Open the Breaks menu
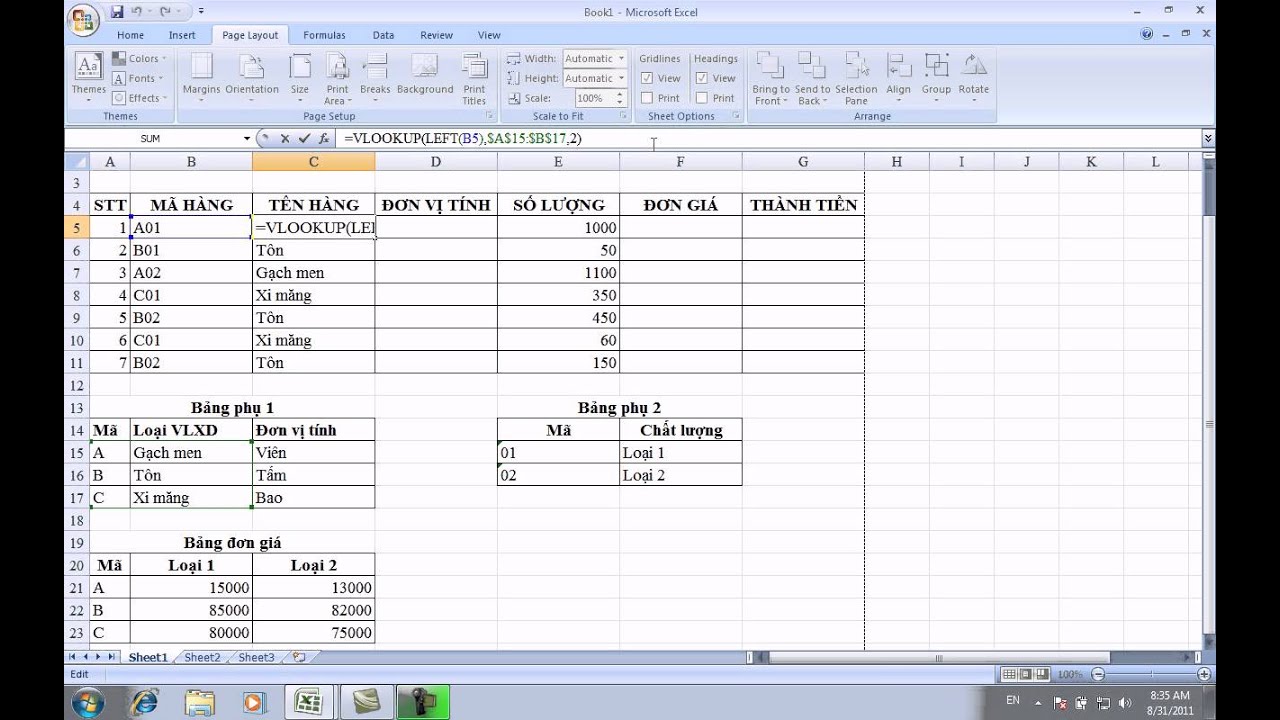This screenshot has height=720, width=1280. (375, 77)
